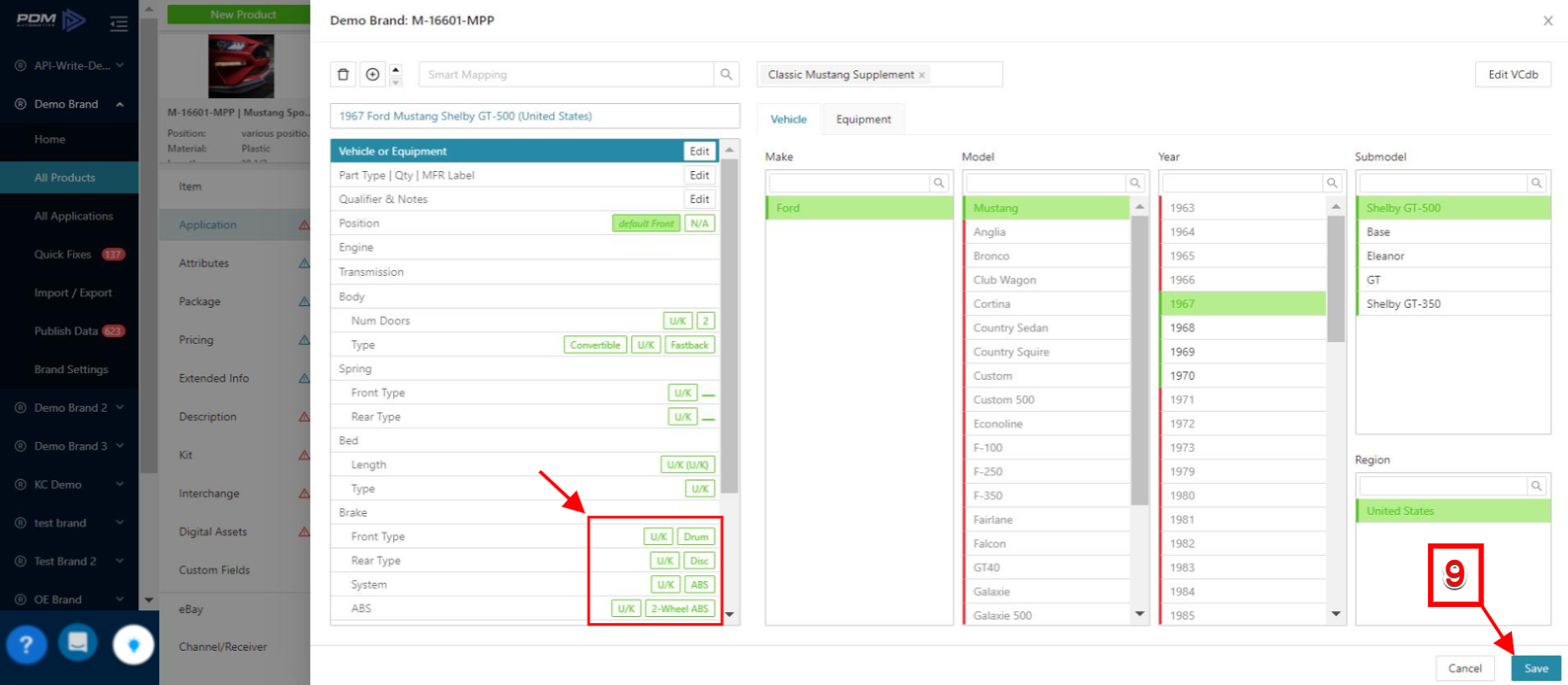The height and width of the screenshot is (685, 1568).
Task: Select the 1967 Ford Mustang Shelby application
Action: tap(535, 117)
